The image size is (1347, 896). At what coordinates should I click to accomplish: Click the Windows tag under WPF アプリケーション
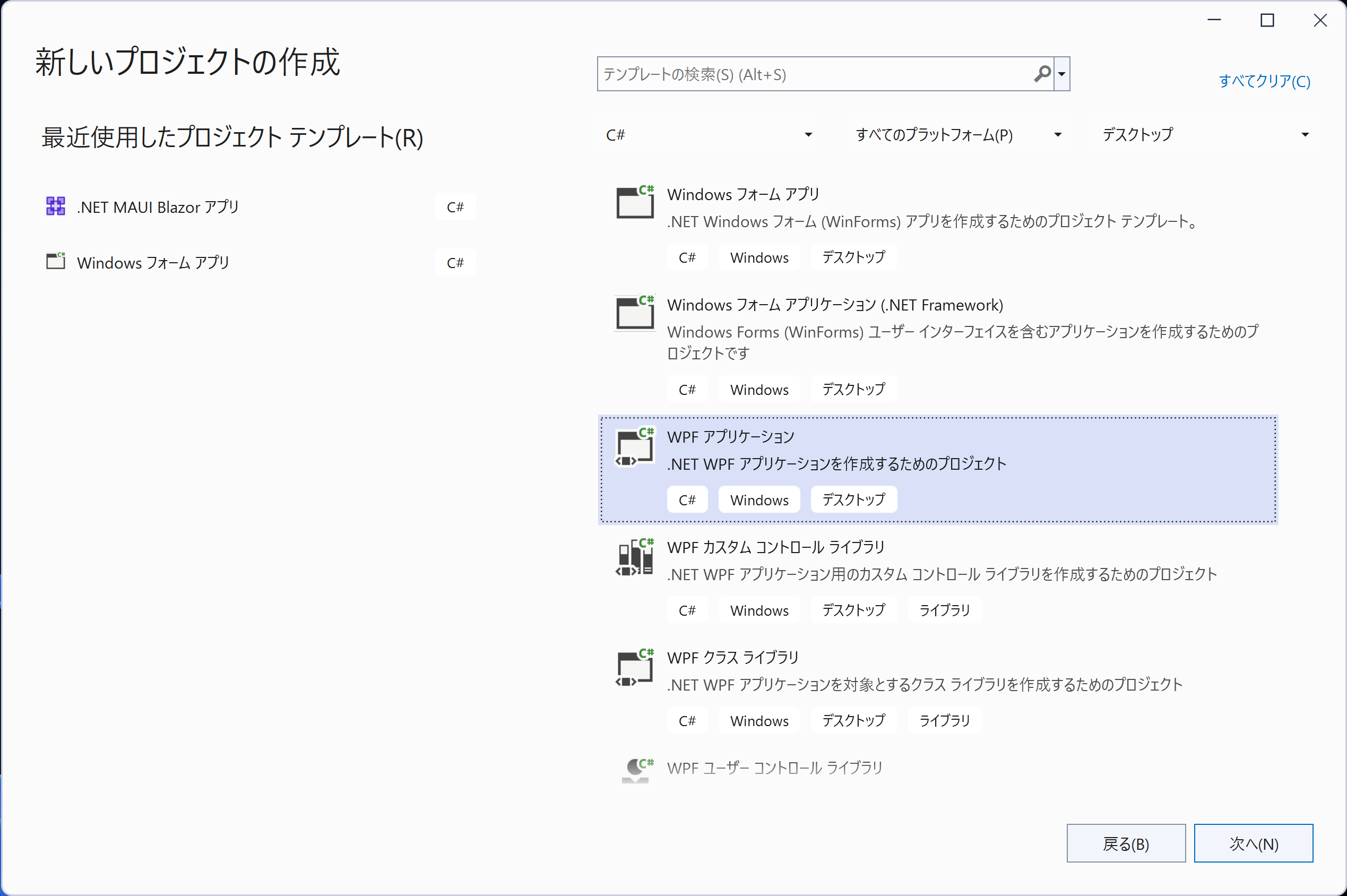(x=759, y=500)
